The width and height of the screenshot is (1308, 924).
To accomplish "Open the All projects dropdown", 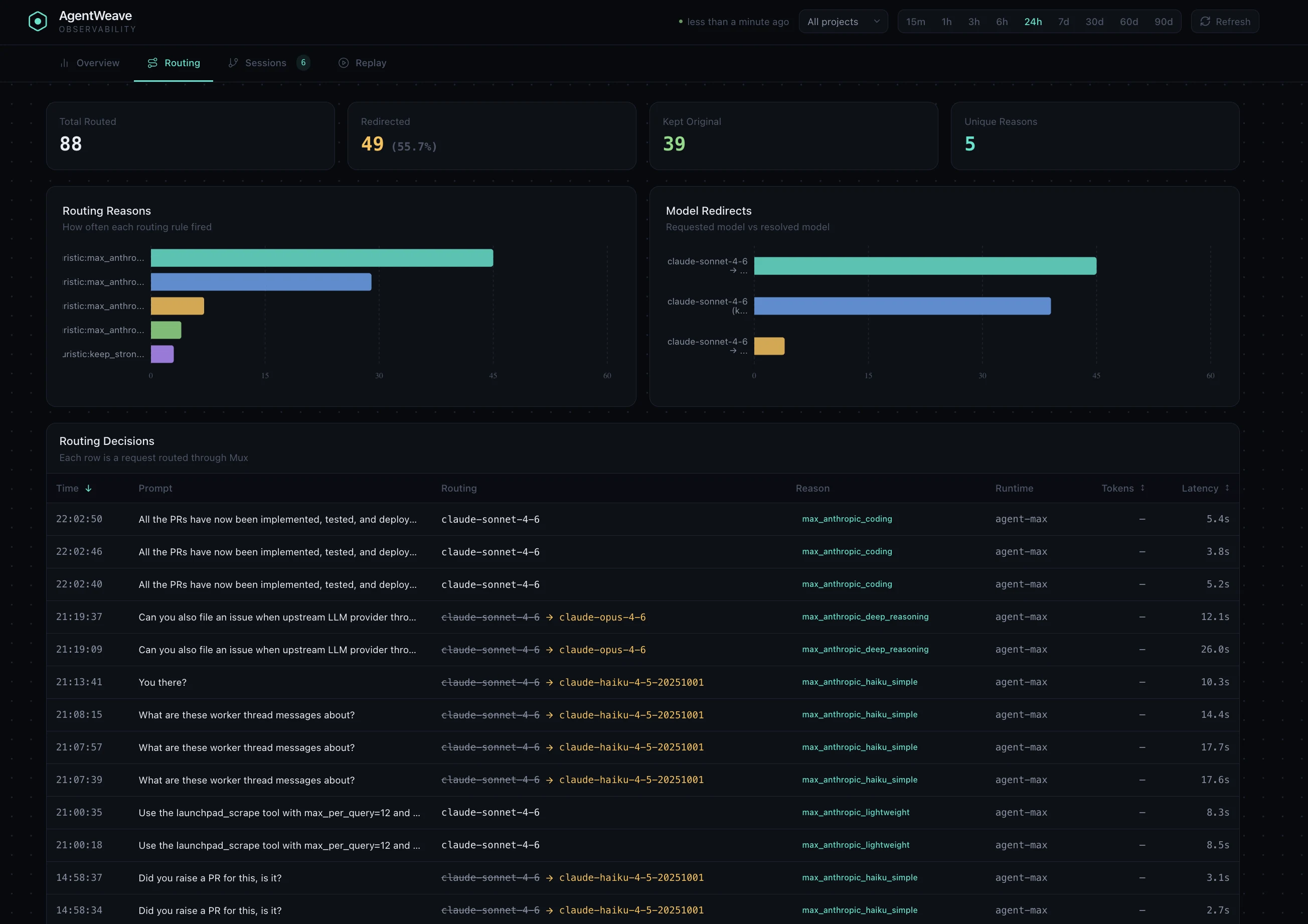I will click(843, 22).
